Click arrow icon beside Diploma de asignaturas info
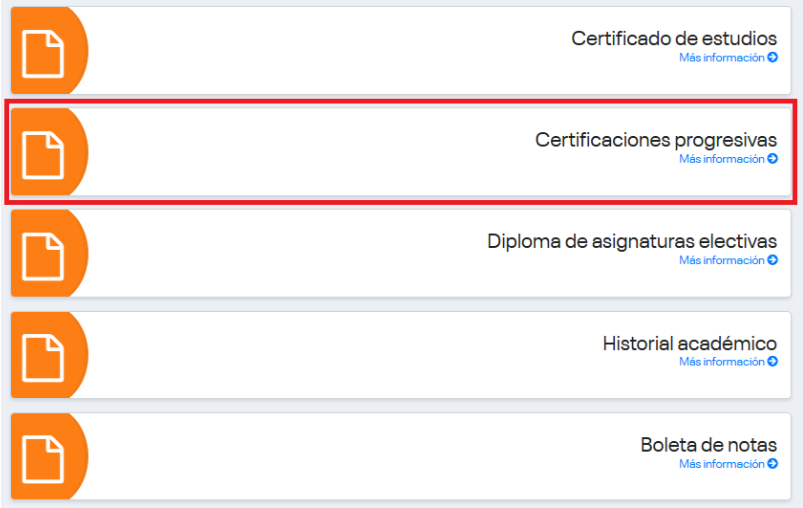Screen dimensions: 803x508 pyautogui.click(x=773, y=261)
